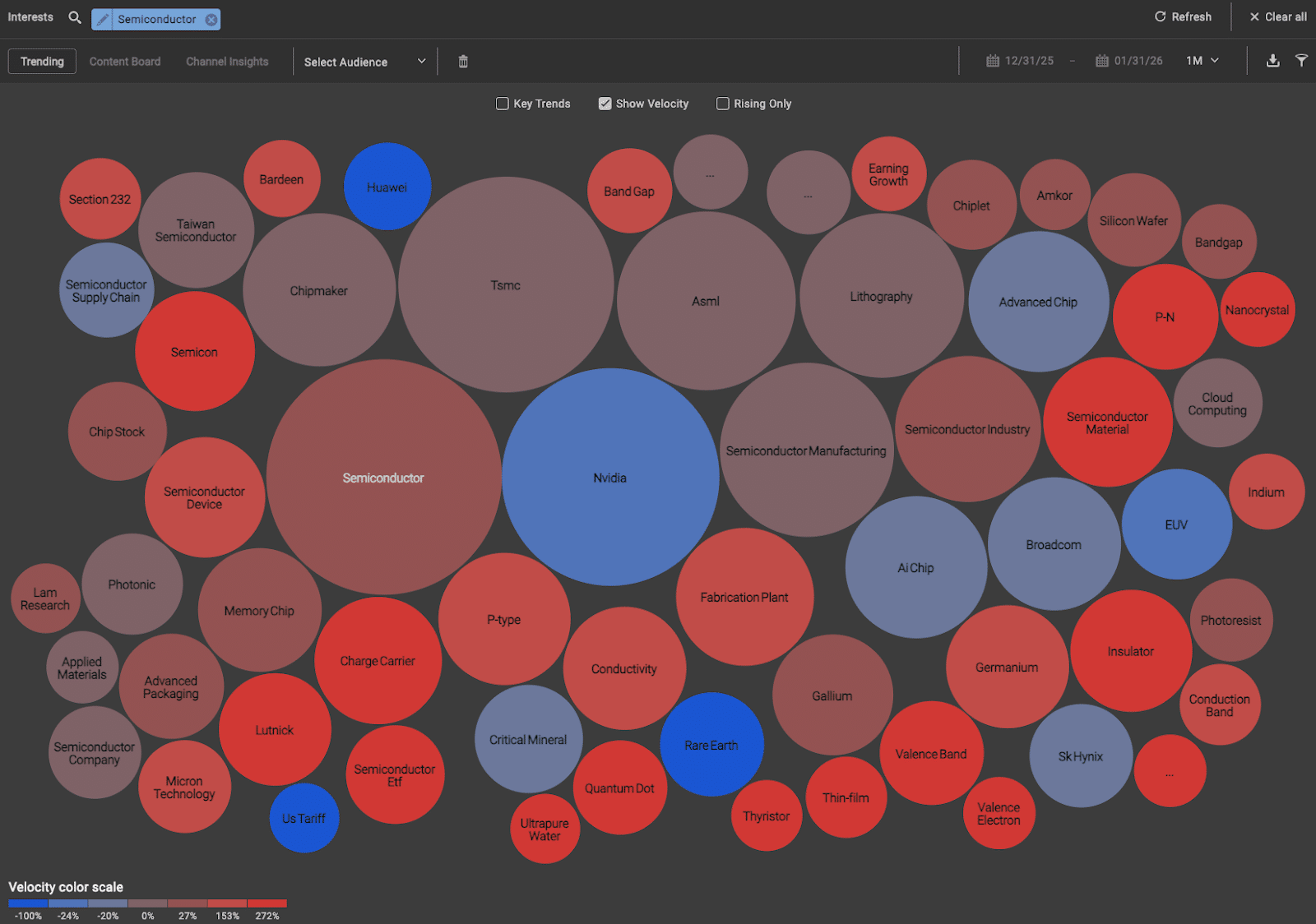Click the Germanium bubble
Image resolution: width=1316 pixels, height=924 pixels.
point(1008,667)
